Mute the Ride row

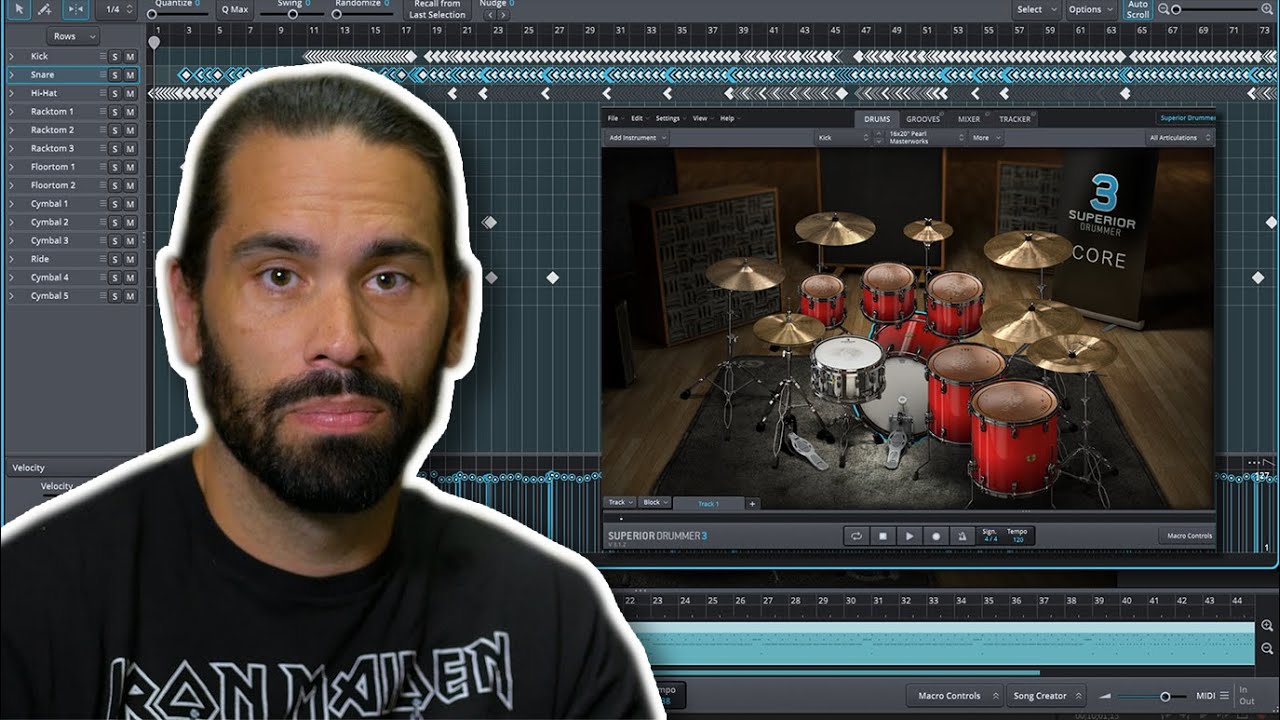click(130, 259)
